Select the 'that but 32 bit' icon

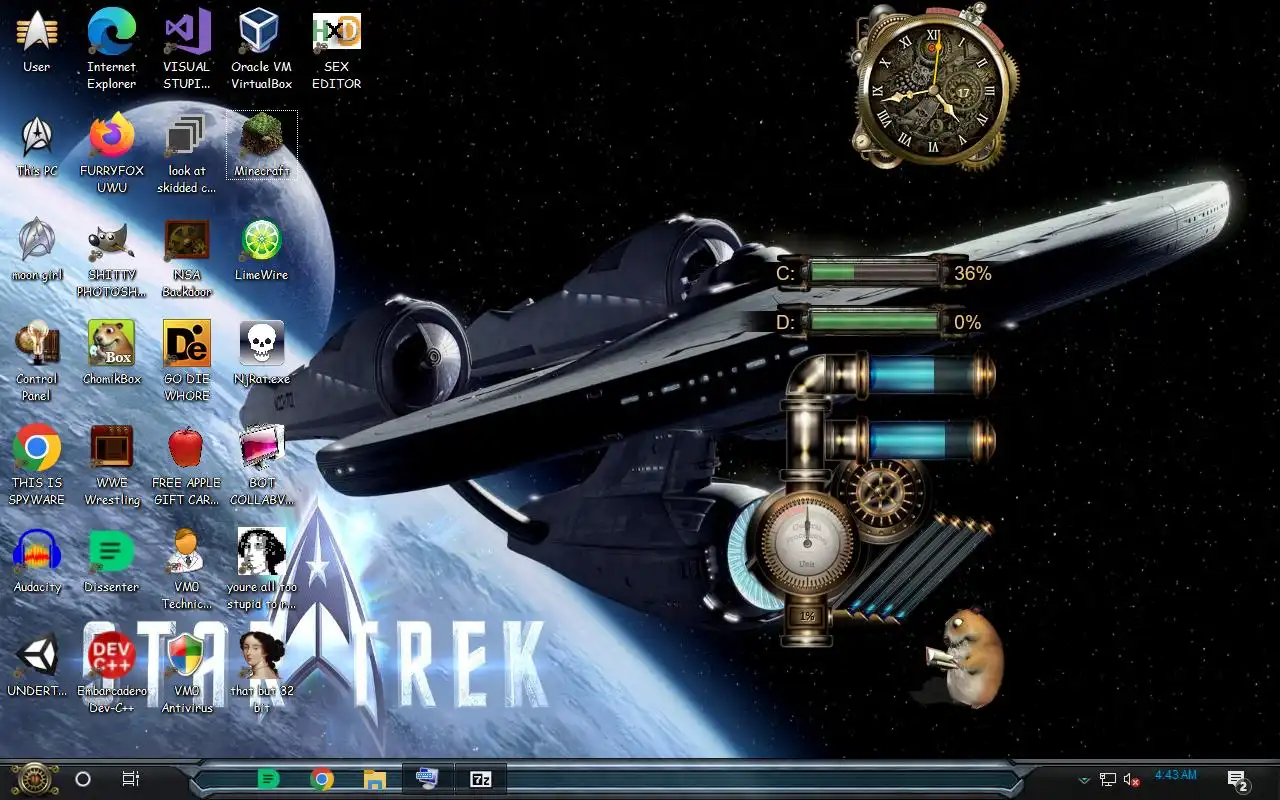261,672
